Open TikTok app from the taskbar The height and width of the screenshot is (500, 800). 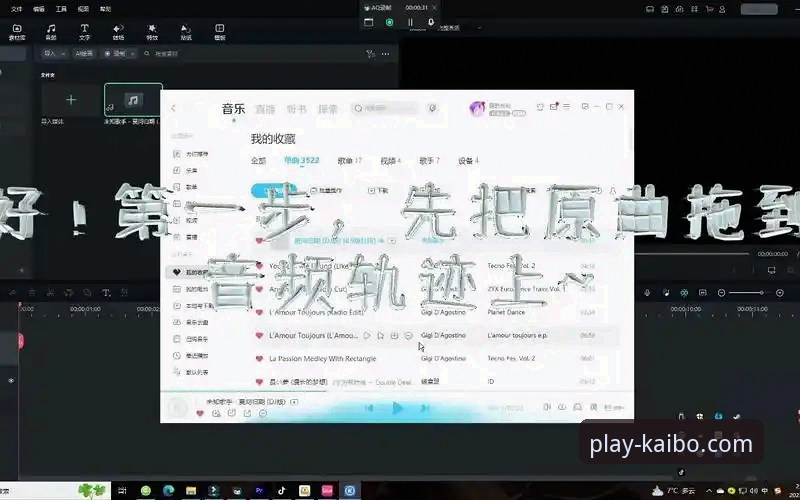(x=282, y=491)
